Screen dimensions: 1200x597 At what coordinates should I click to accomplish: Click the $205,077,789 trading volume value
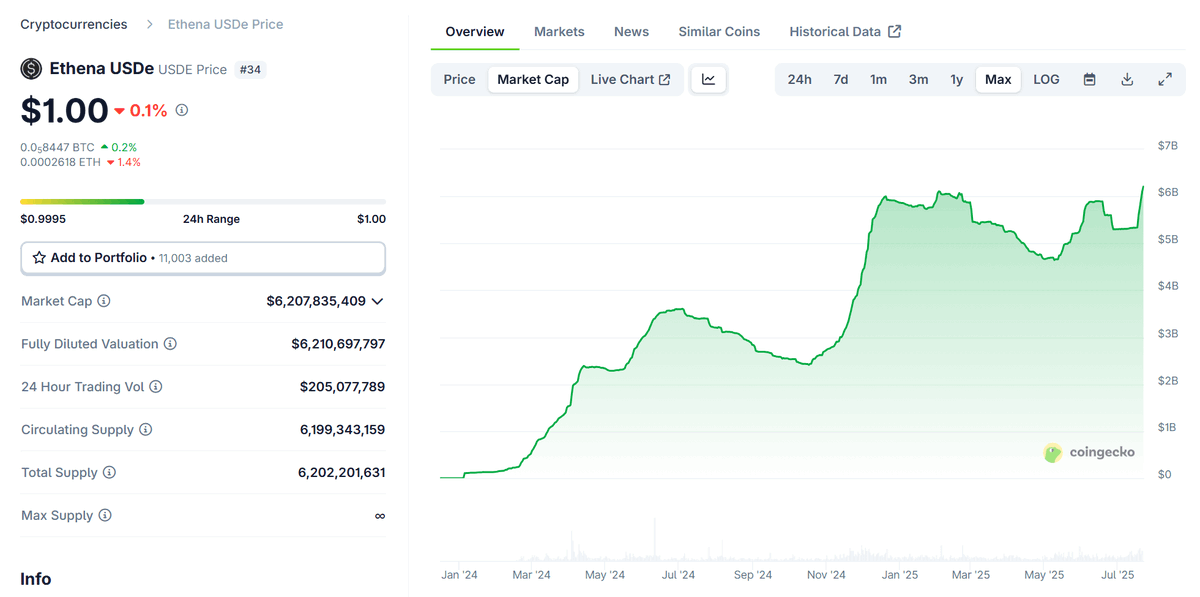click(x=342, y=387)
